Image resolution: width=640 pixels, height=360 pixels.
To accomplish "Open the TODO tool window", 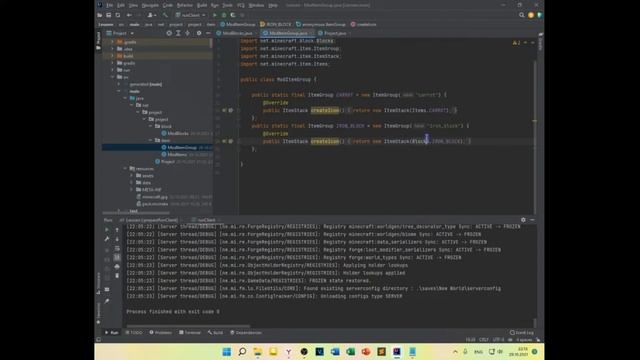I will pos(134,333).
